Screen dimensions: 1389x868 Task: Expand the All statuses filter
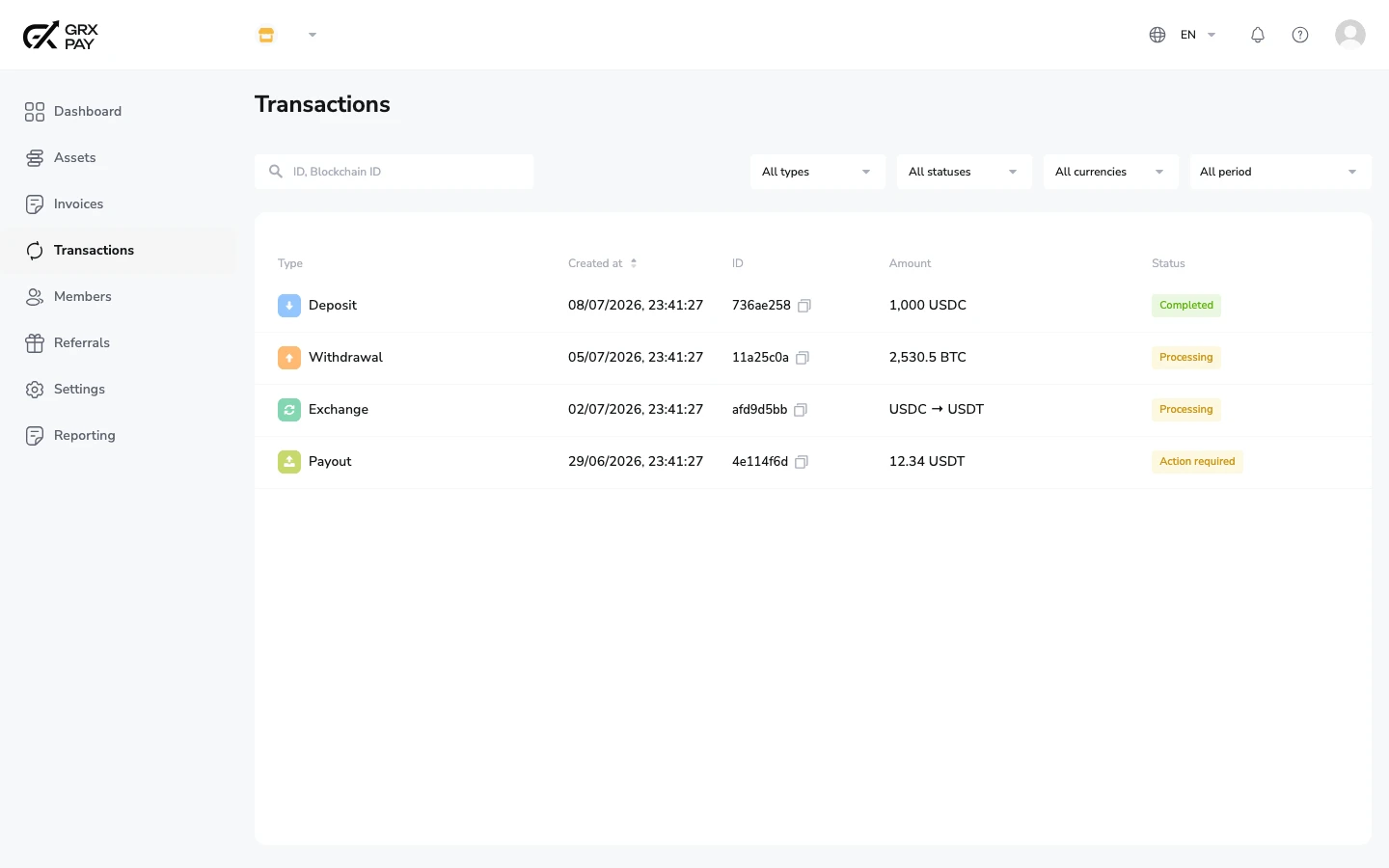[x=964, y=172]
